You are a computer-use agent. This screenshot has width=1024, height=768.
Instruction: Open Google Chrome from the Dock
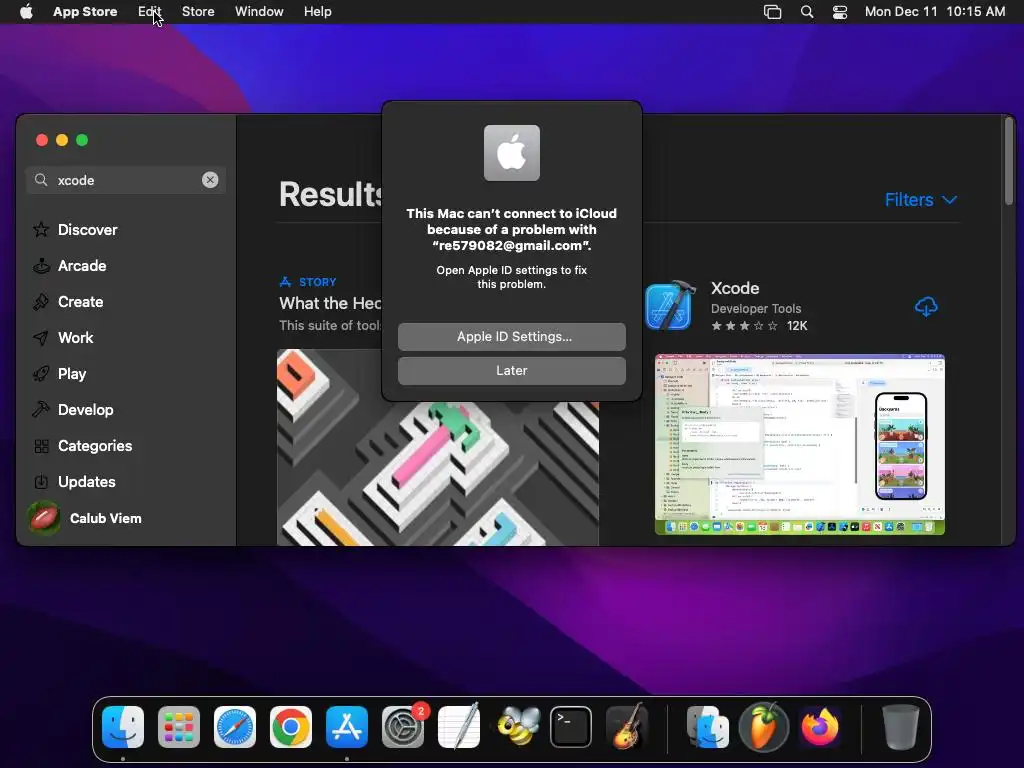click(291, 726)
